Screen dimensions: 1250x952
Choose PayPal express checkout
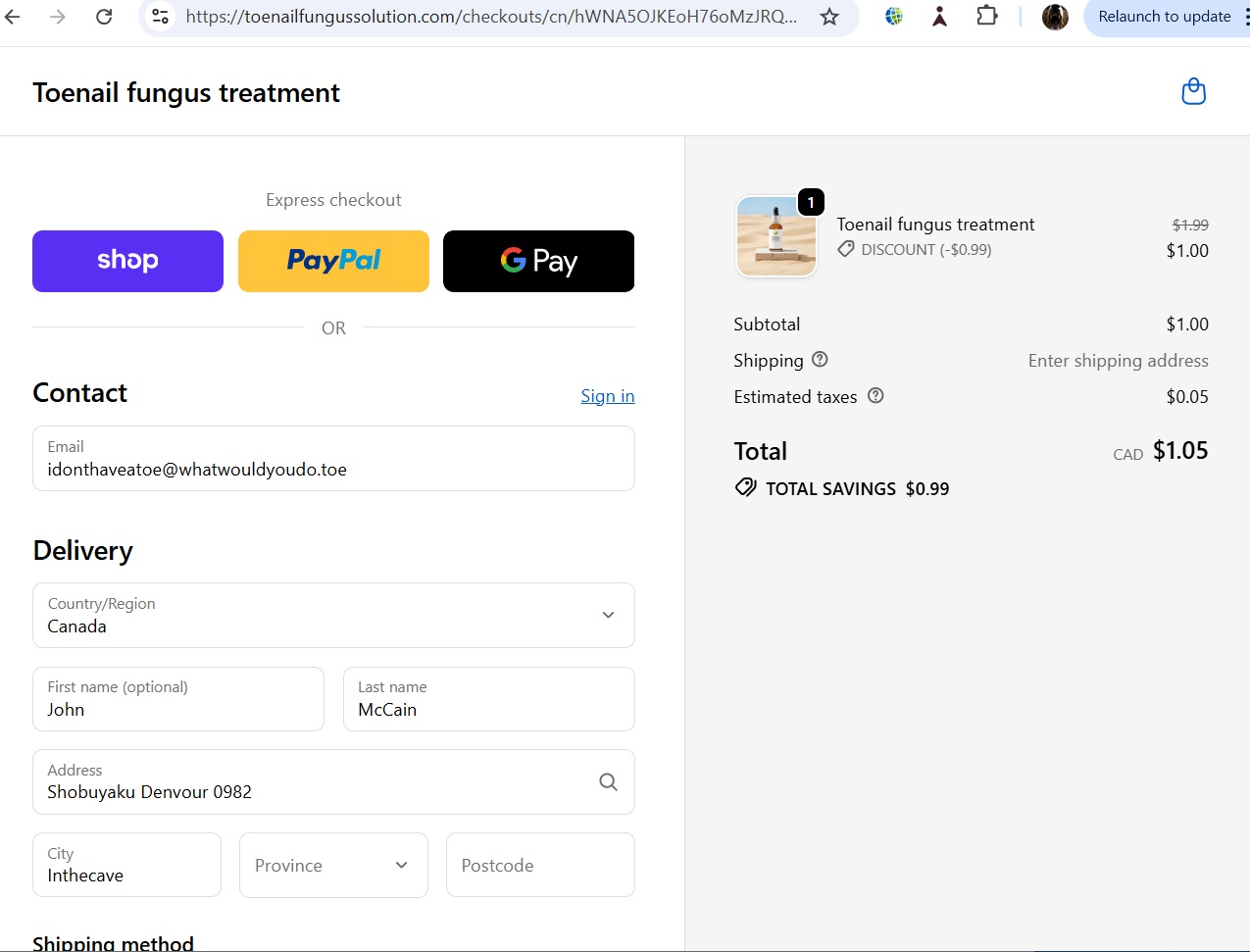coord(333,261)
